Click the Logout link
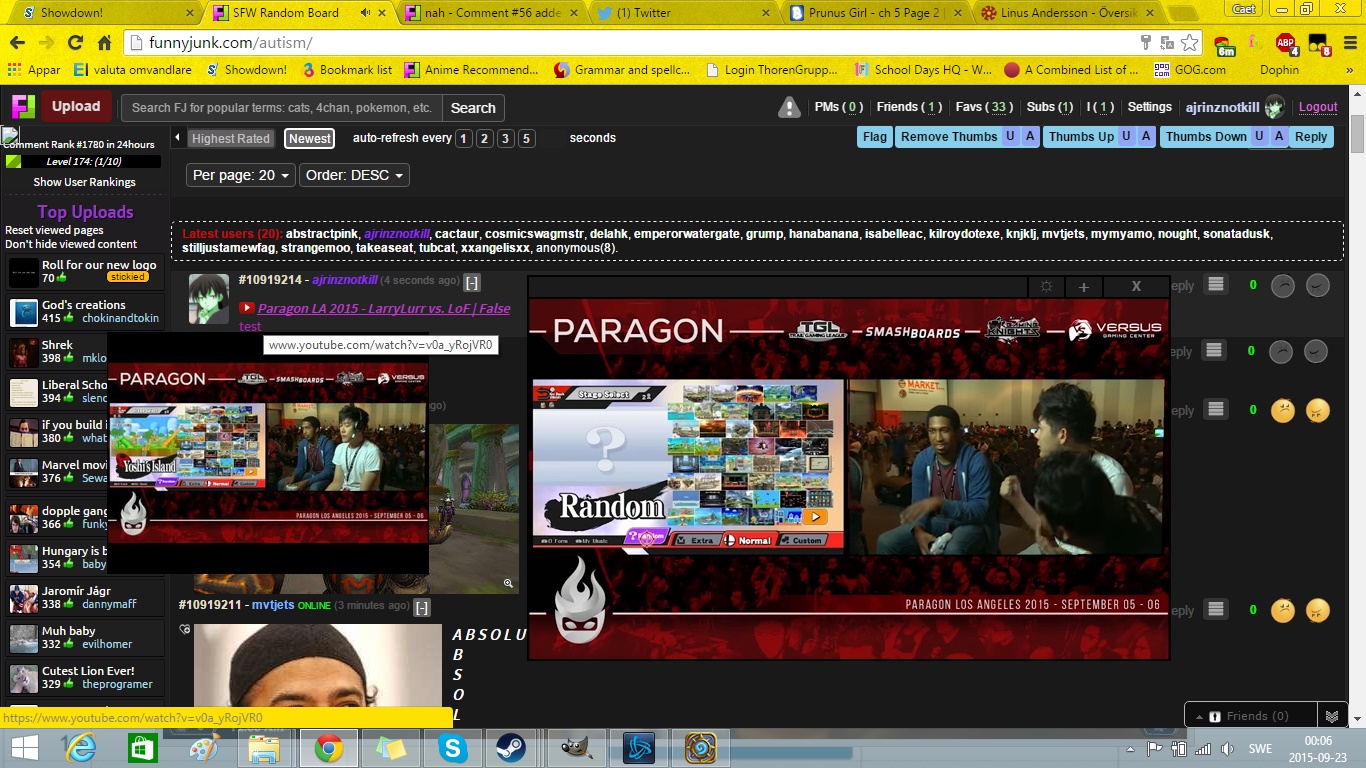 pos(1317,107)
